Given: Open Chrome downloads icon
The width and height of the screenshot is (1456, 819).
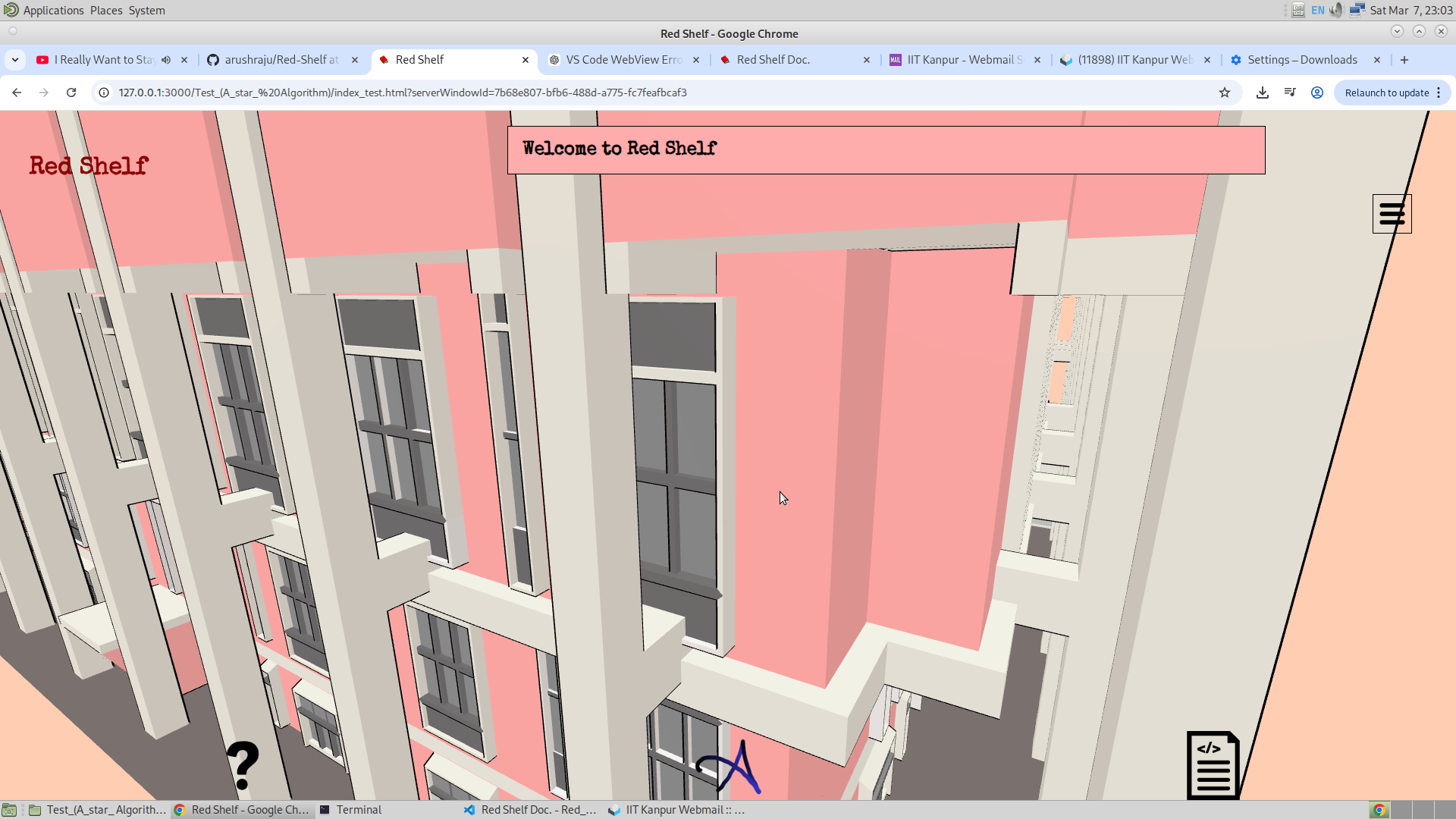Looking at the screenshot, I should [1263, 93].
